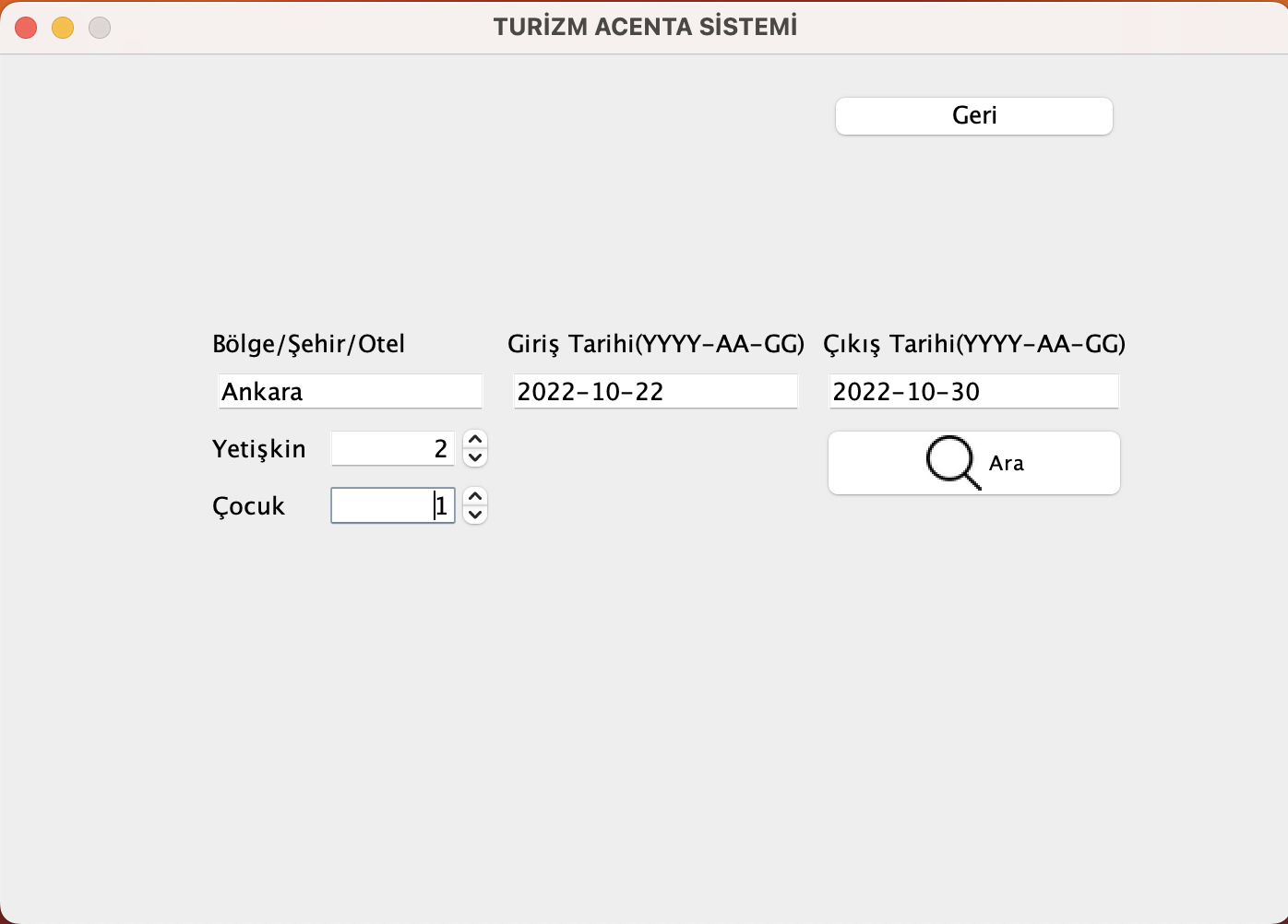Click the Geri button to go back
This screenshot has height=924, width=1288.
click(973, 115)
